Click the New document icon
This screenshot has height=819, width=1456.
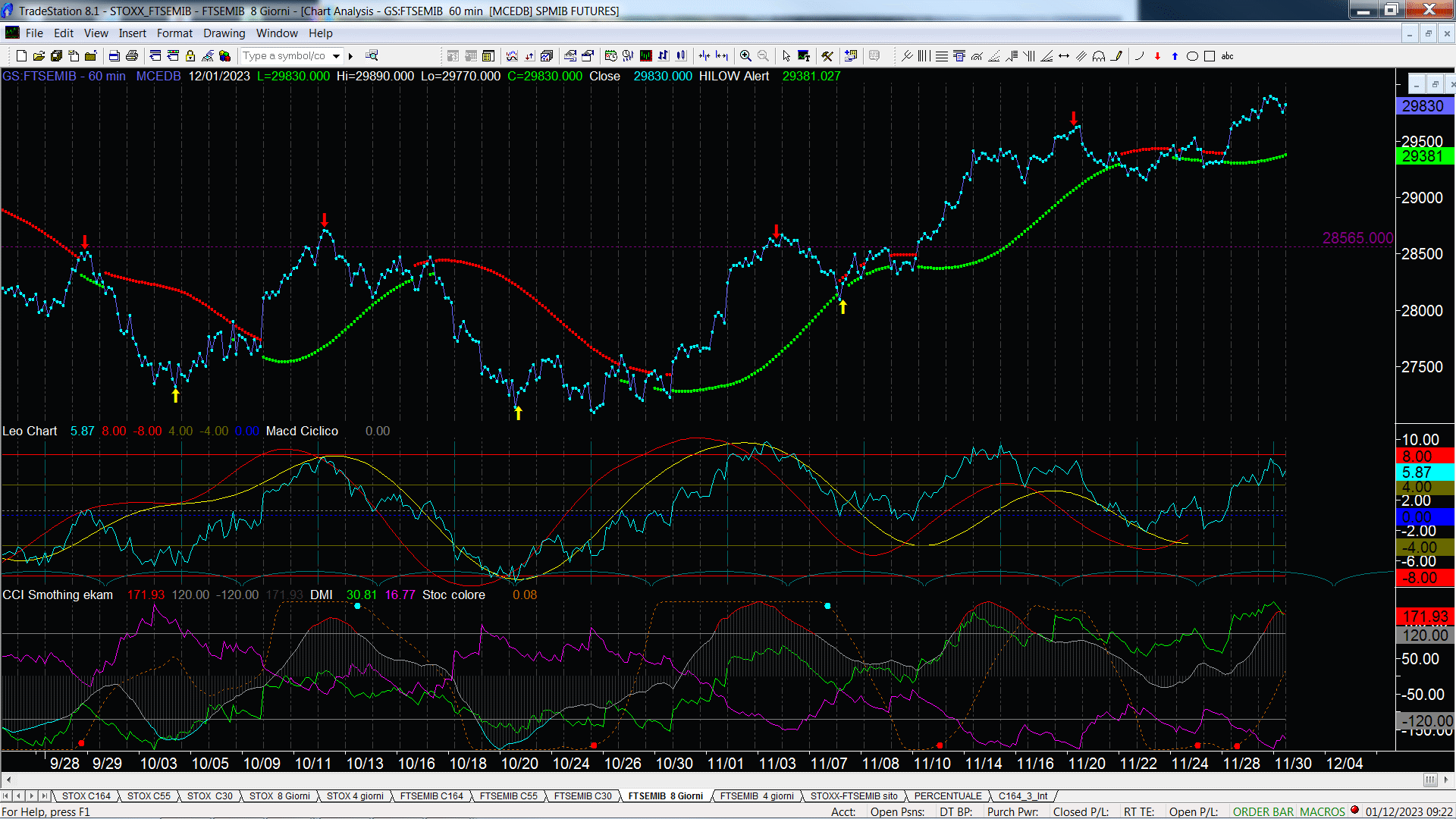click(21, 56)
